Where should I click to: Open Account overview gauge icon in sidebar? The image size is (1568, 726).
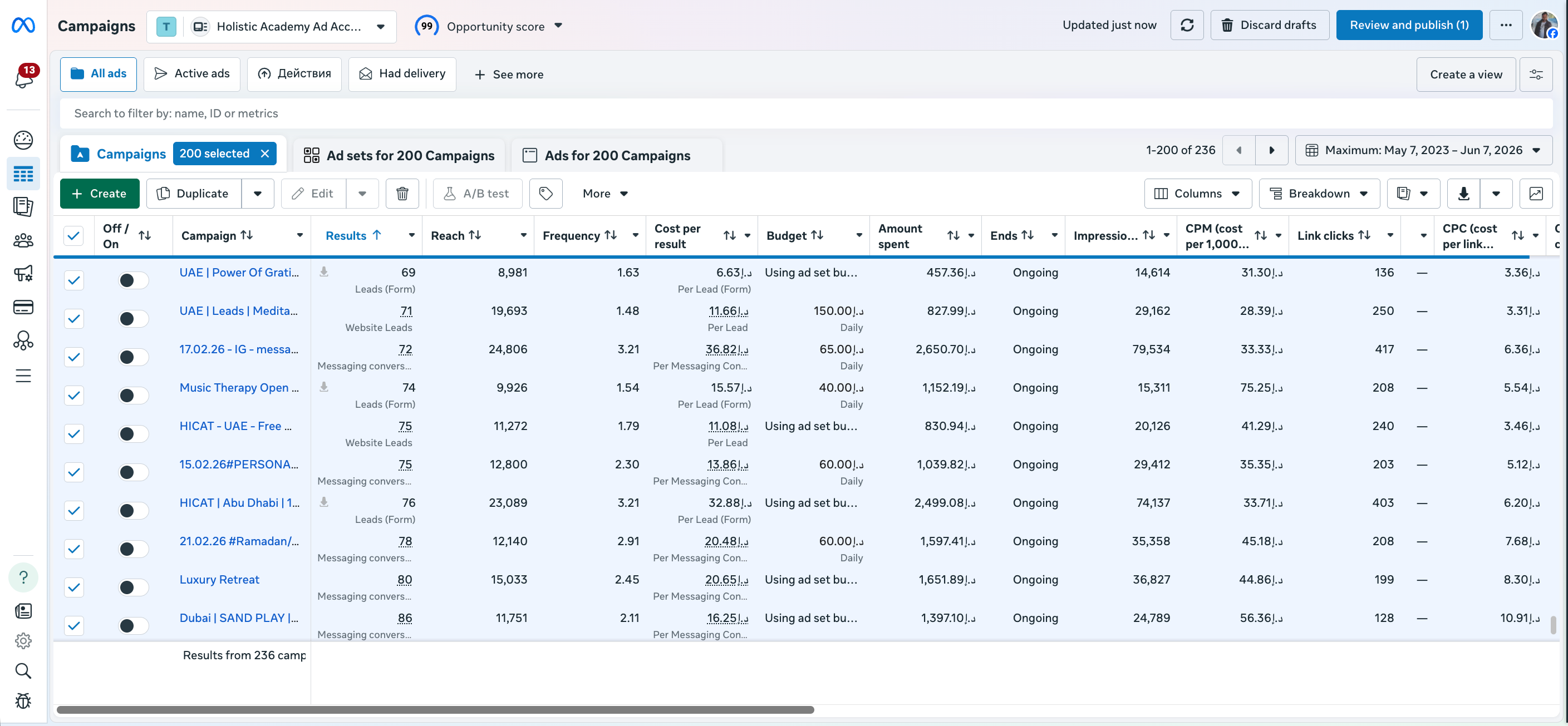point(23,140)
